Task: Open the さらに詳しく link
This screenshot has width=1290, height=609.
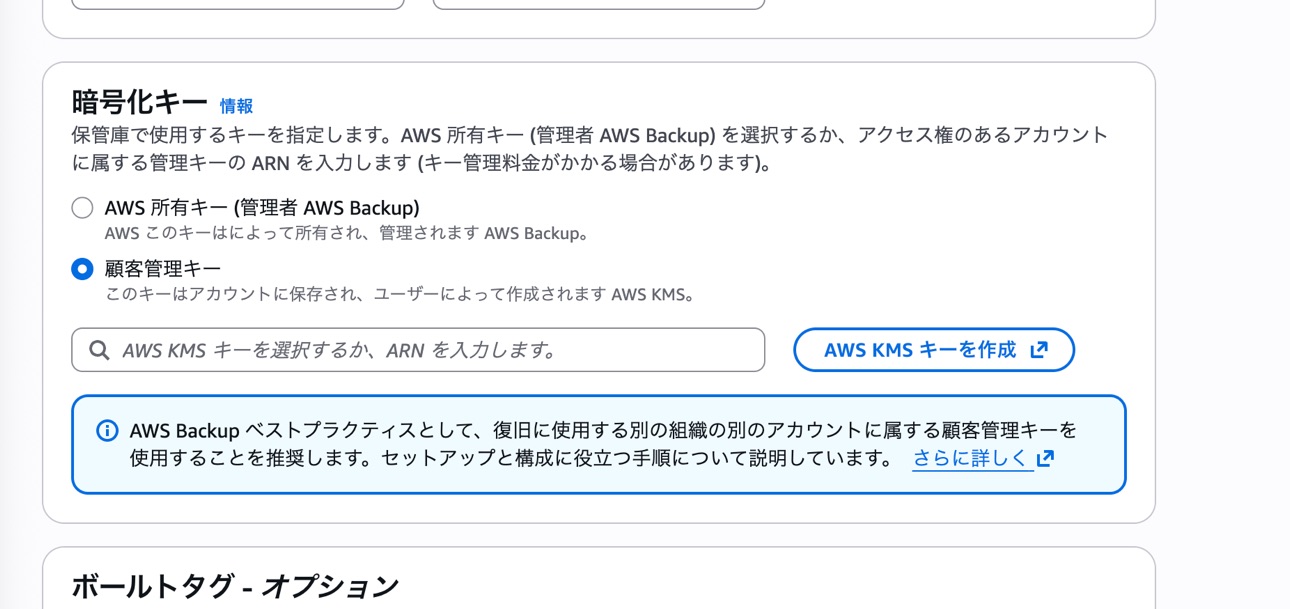Action: pyautogui.click(x=970, y=459)
